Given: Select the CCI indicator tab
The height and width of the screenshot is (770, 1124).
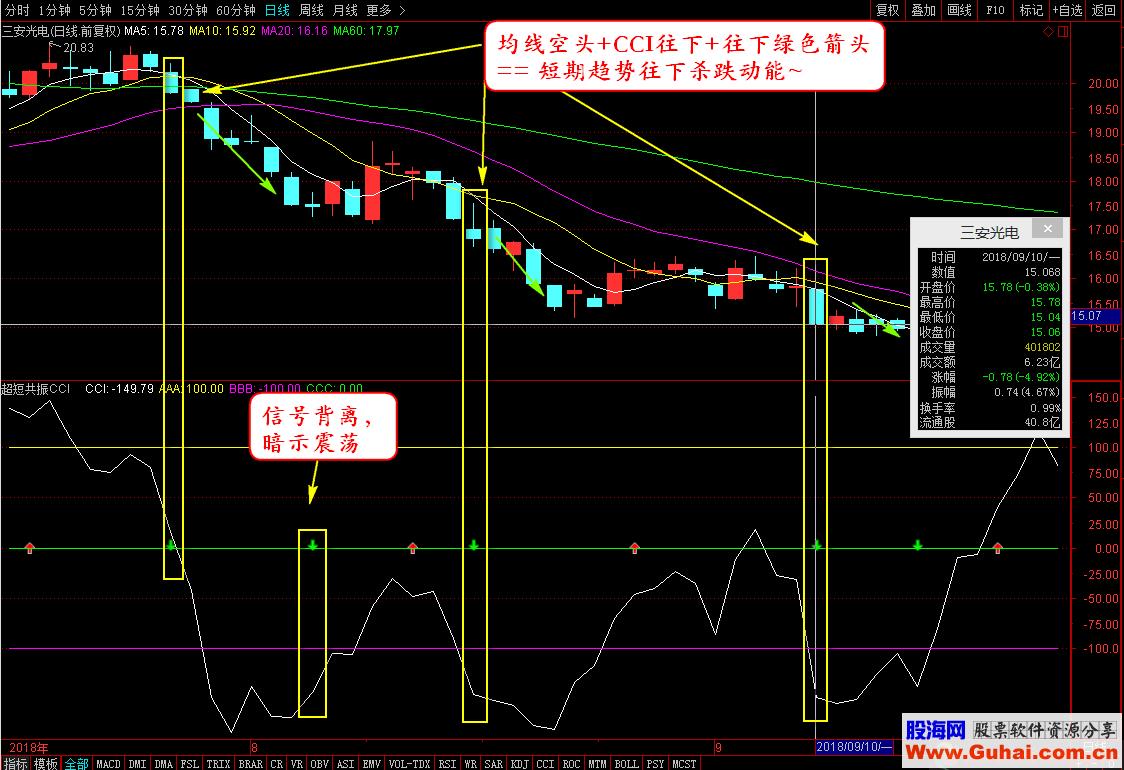Looking at the screenshot, I should 546,764.
